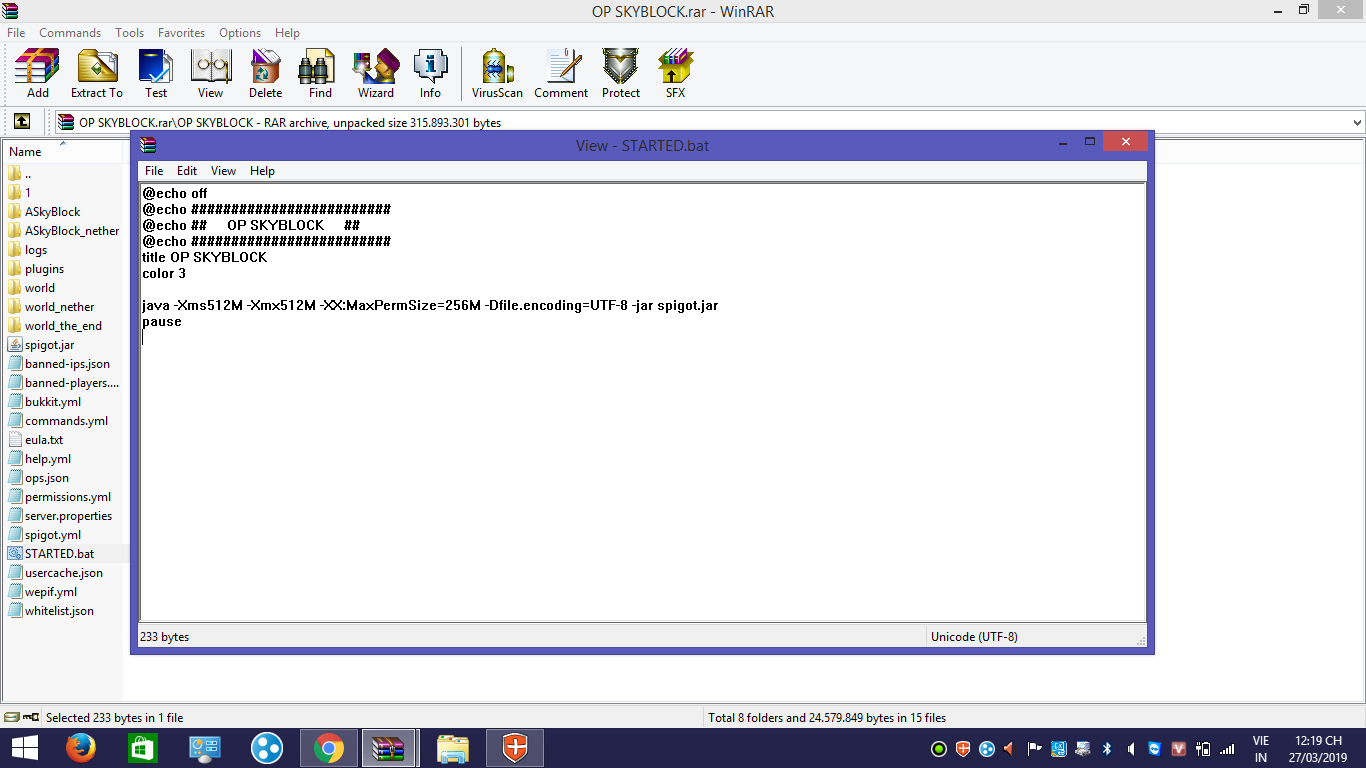Start VirusScan on the archive
Image resolution: width=1366 pixels, height=768 pixels.
click(498, 74)
